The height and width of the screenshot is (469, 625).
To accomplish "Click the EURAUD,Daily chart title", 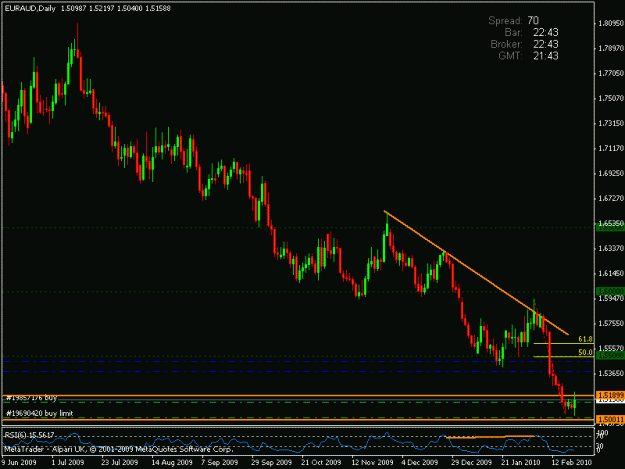I will point(30,8).
